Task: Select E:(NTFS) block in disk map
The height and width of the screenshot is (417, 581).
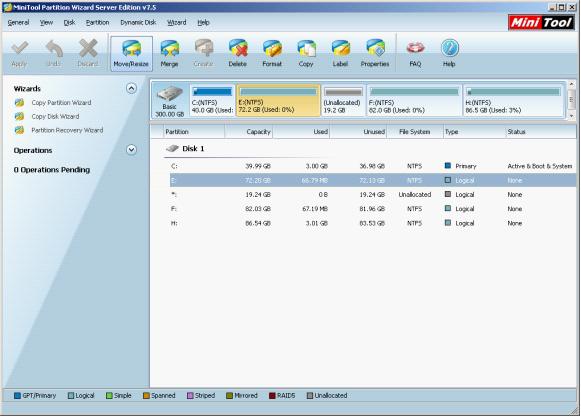Action: point(278,100)
